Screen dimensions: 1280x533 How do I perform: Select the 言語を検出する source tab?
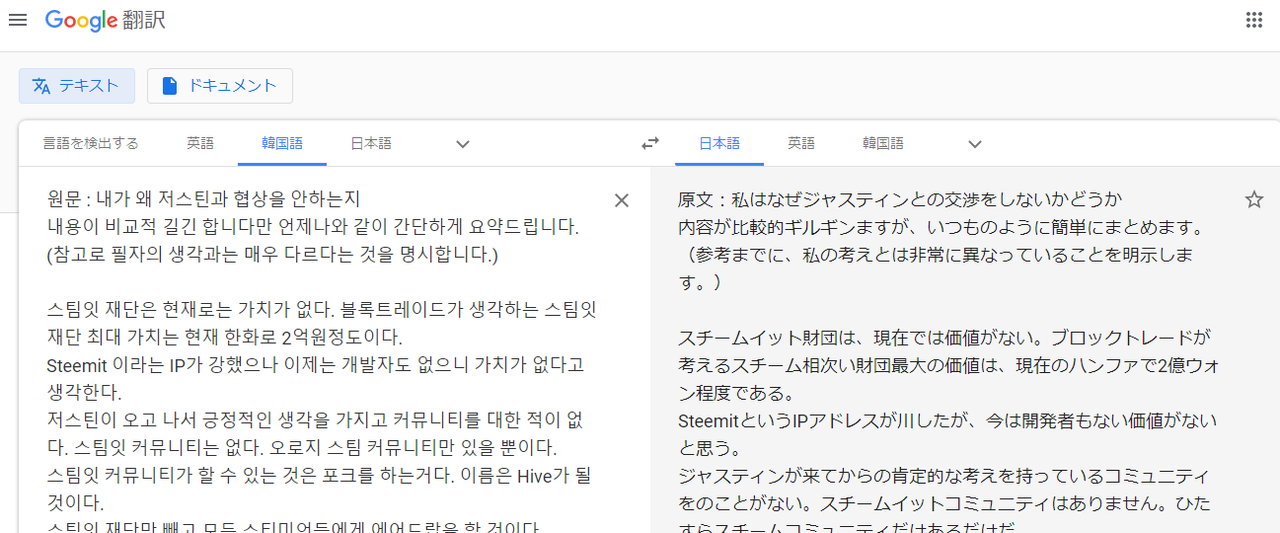coord(90,143)
